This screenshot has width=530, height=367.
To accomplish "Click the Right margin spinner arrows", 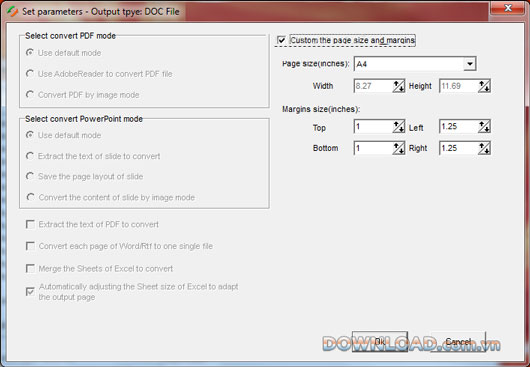I will [484, 148].
